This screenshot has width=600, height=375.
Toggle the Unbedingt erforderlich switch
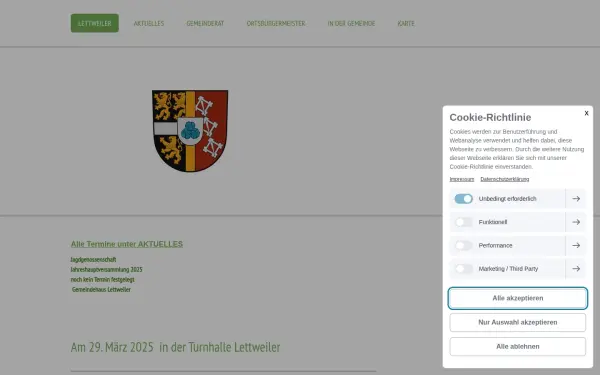coord(463,199)
